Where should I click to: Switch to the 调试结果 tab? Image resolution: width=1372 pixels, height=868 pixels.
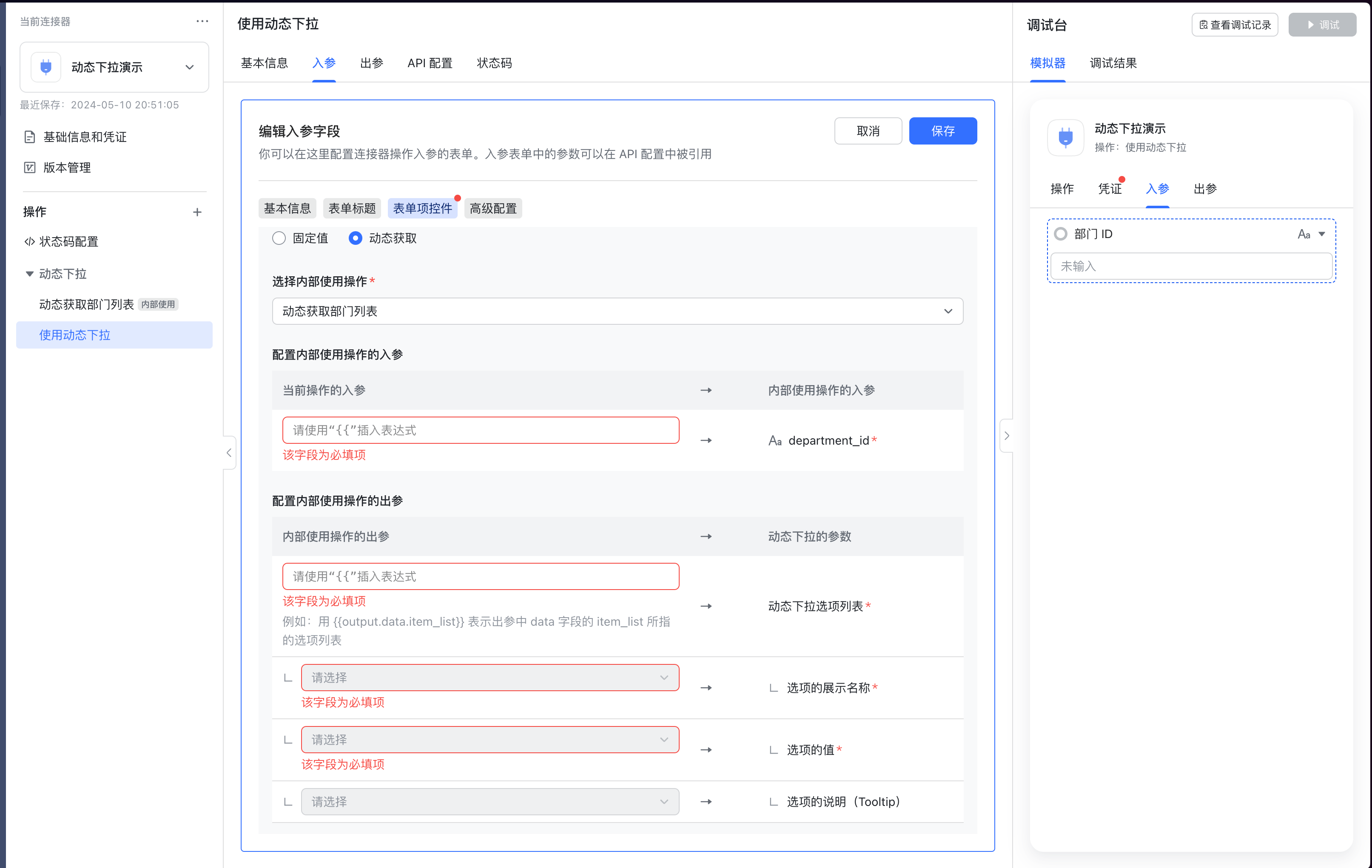pos(1113,63)
